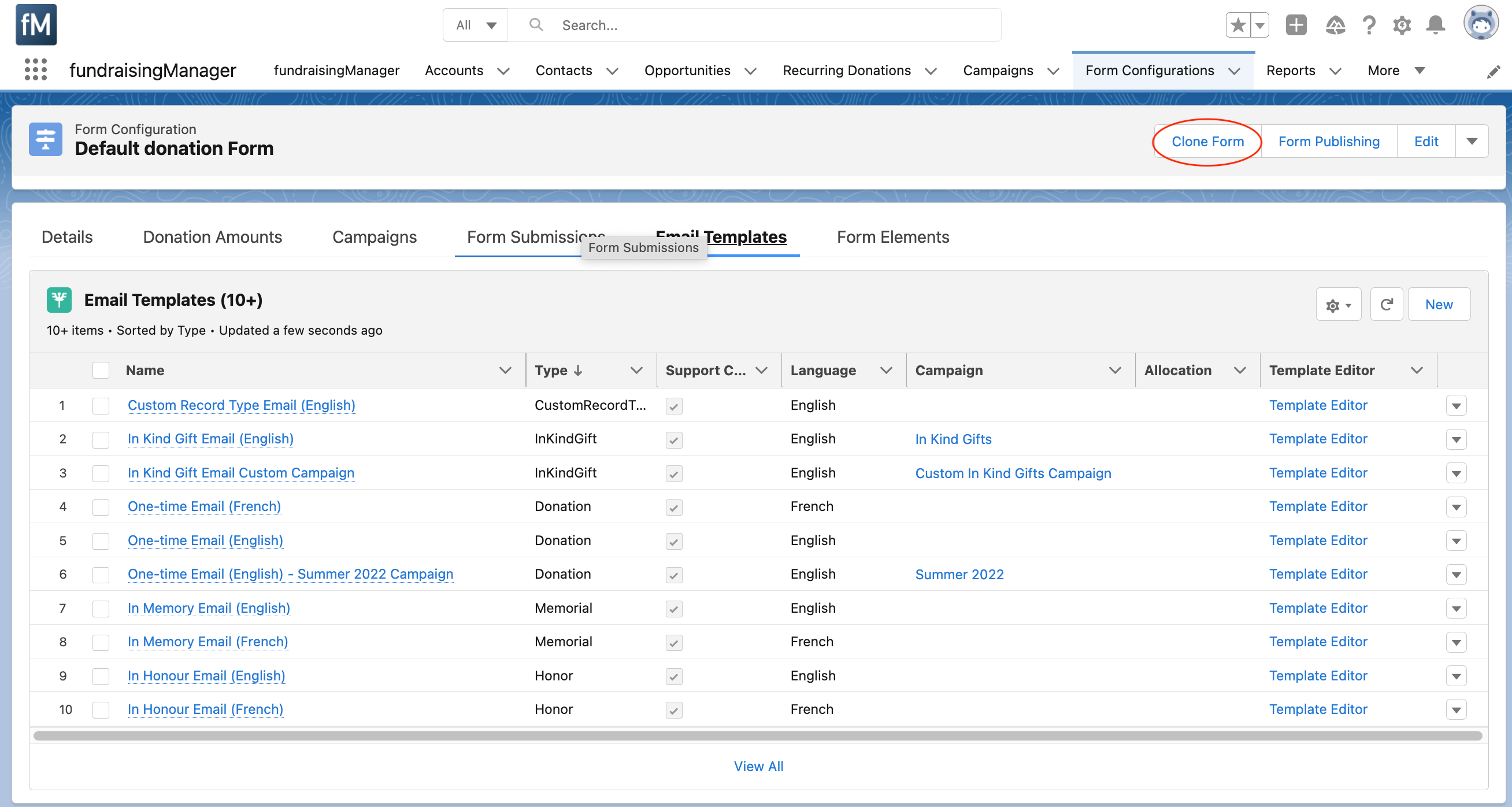This screenshot has width=1512, height=807.
Task: Open the Setup gear icon in header
Action: [x=1402, y=25]
